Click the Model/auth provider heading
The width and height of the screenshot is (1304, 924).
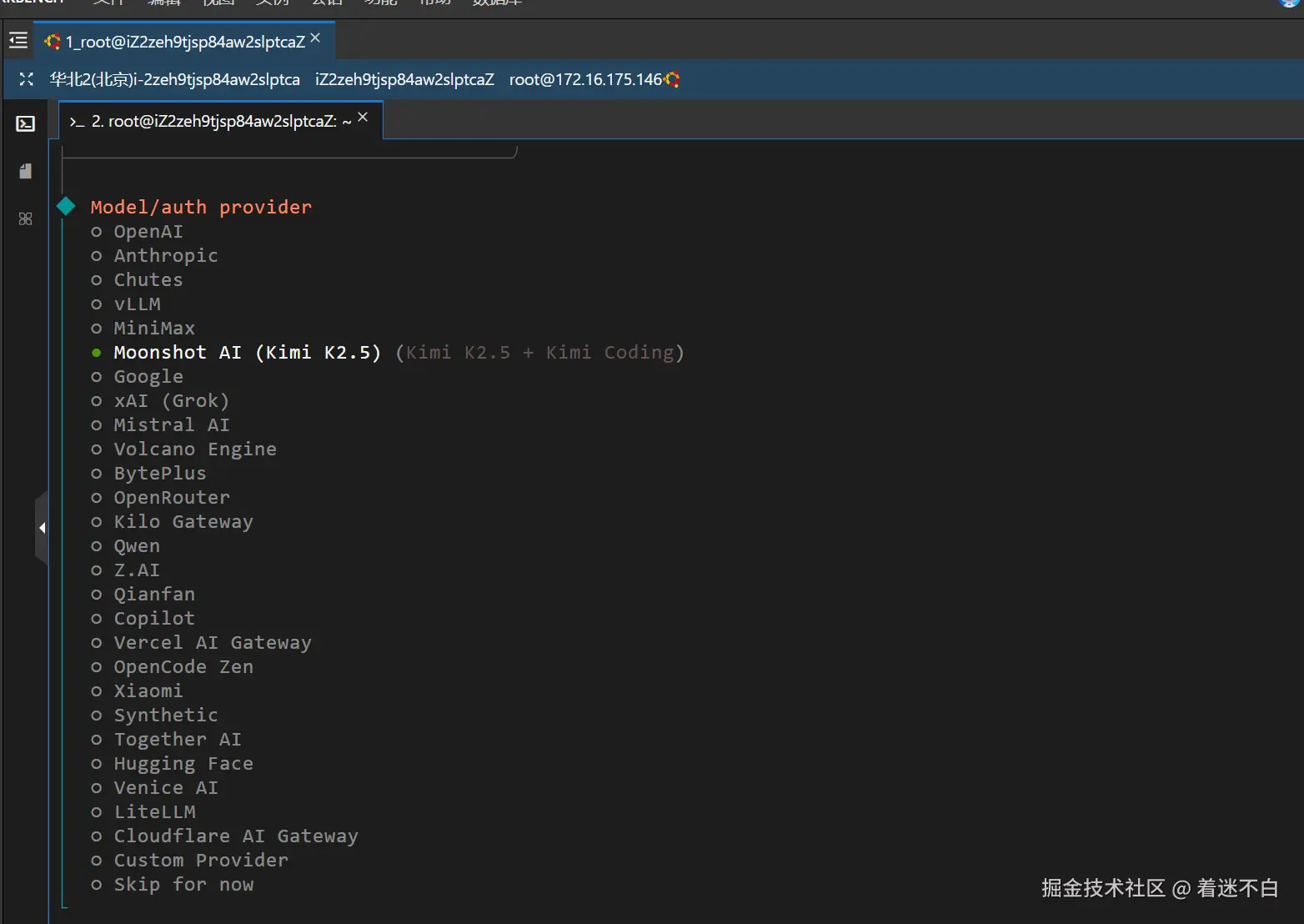201,207
